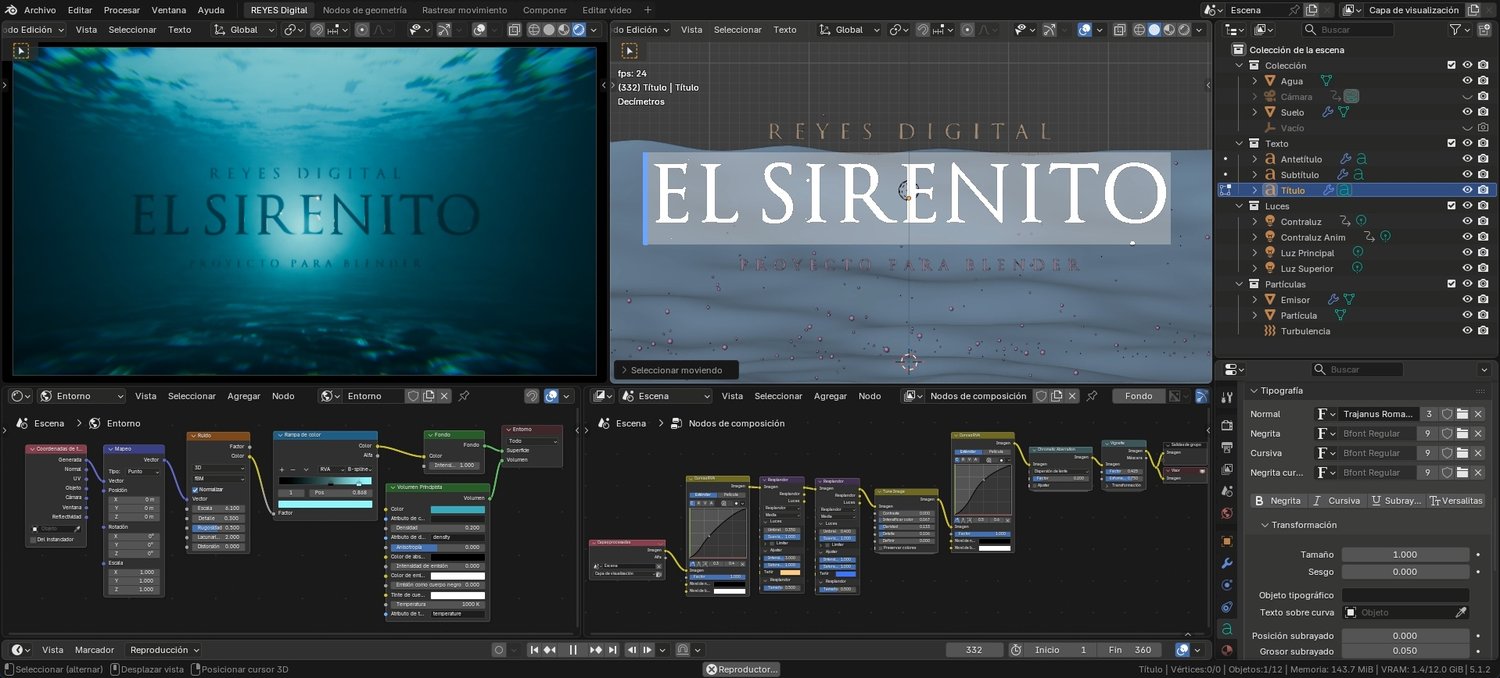Open the Ayuda menu

click(211, 10)
